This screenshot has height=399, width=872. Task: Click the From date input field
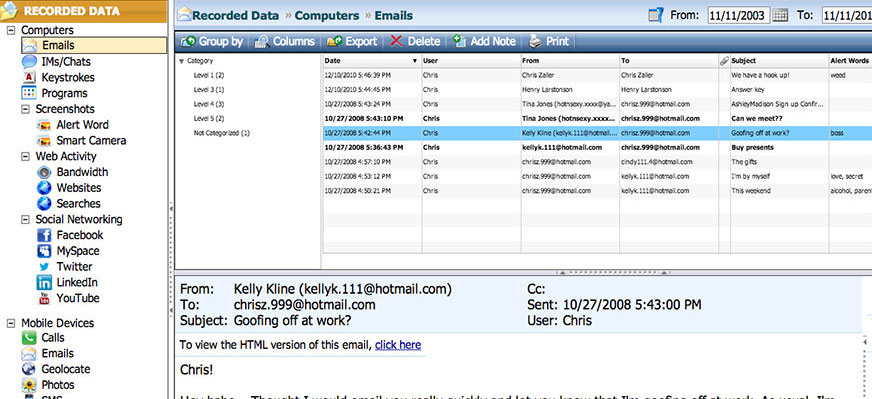pyautogui.click(x=739, y=16)
